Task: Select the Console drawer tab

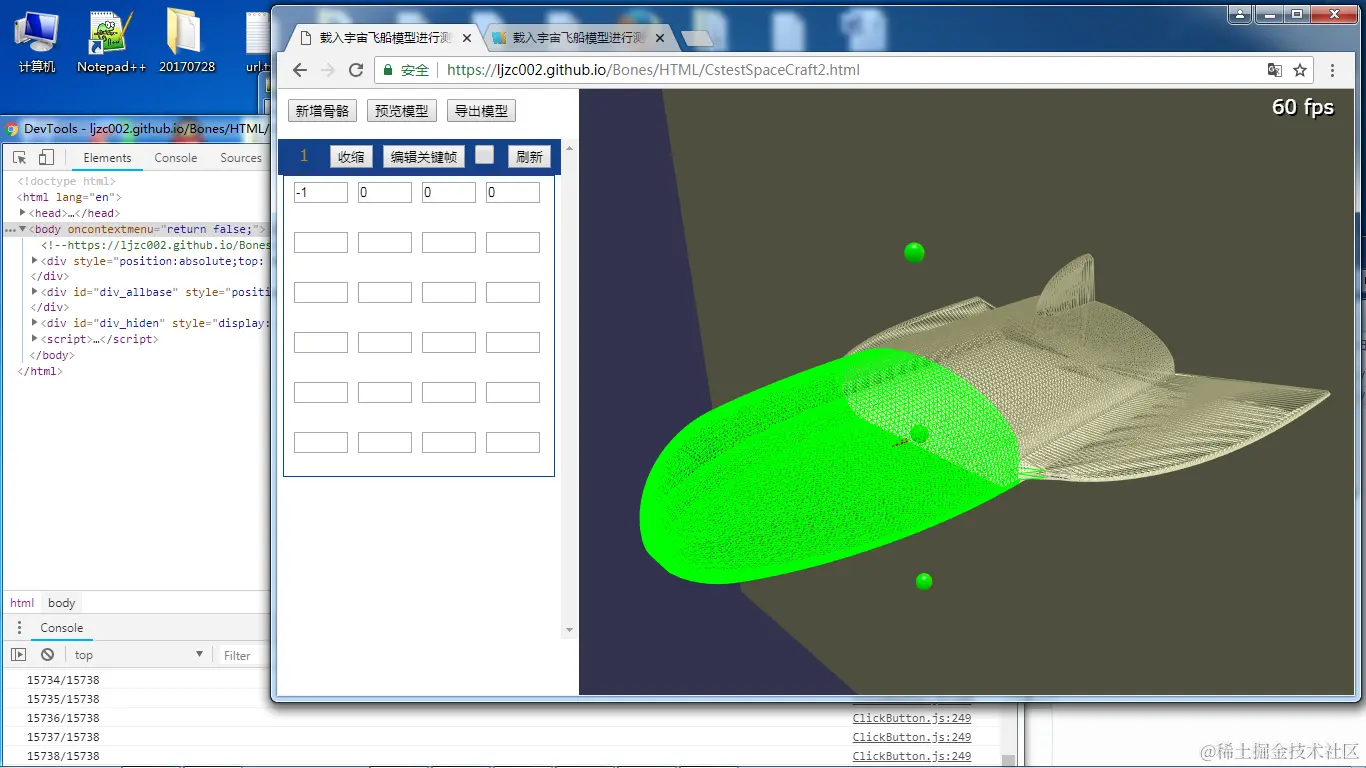Action: [62, 628]
